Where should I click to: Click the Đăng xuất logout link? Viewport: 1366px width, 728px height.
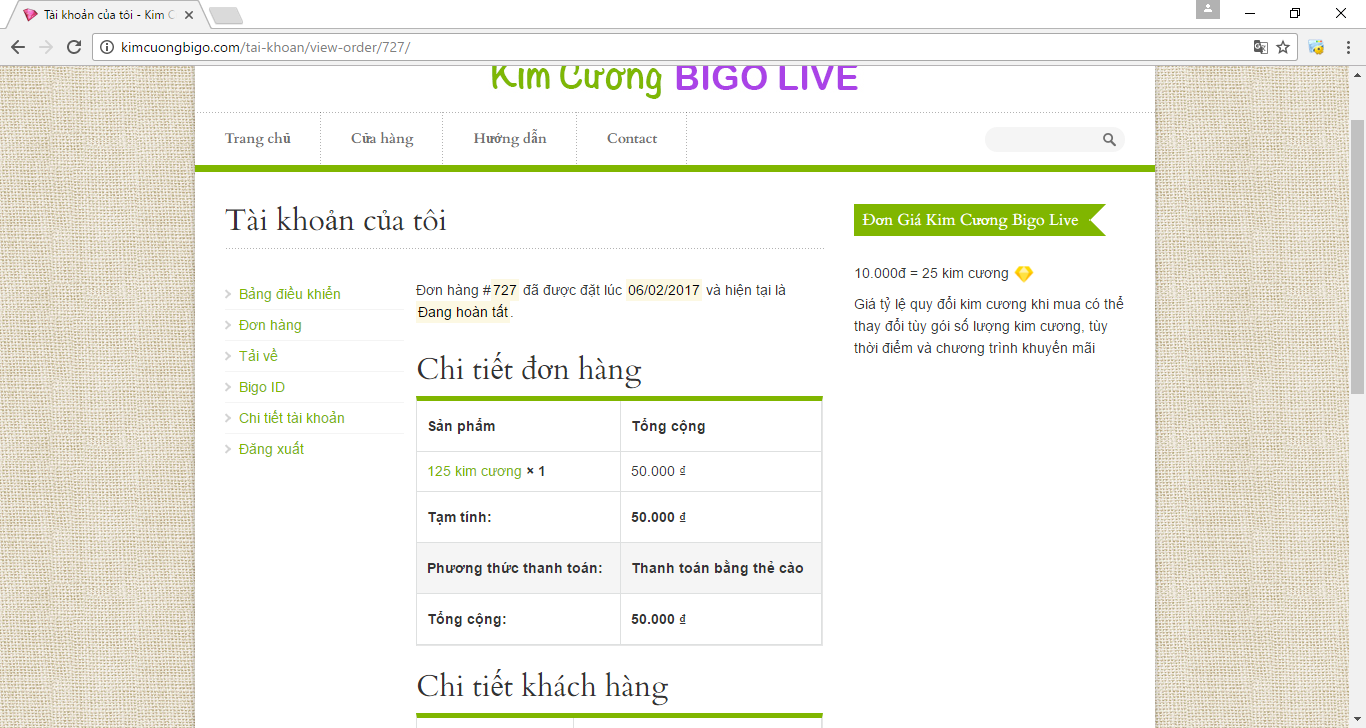(x=271, y=449)
